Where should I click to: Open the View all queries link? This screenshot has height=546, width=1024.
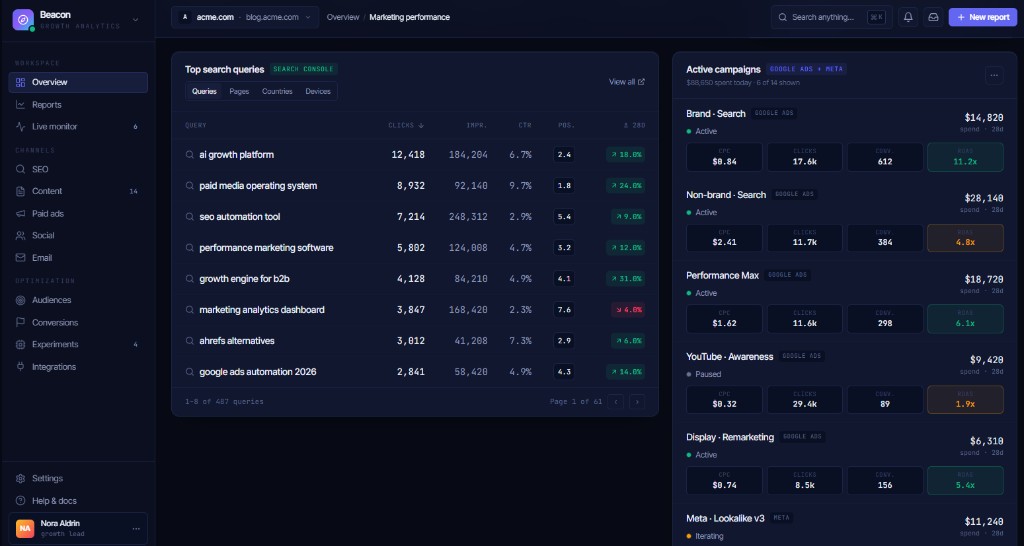(627, 82)
